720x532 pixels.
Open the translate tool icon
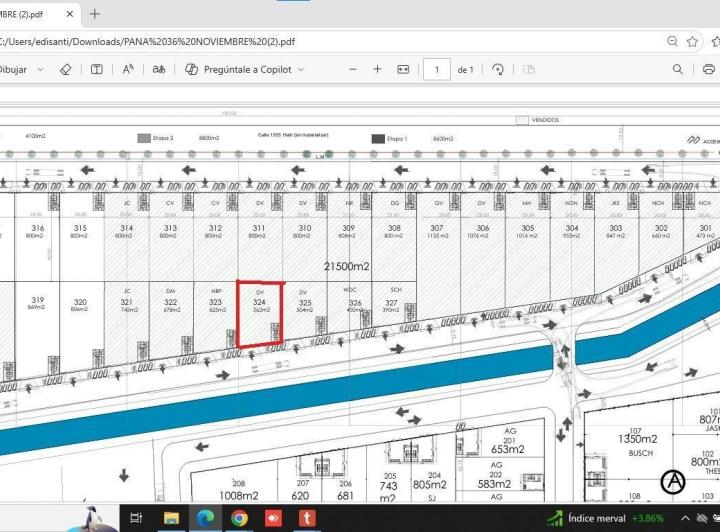159,70
